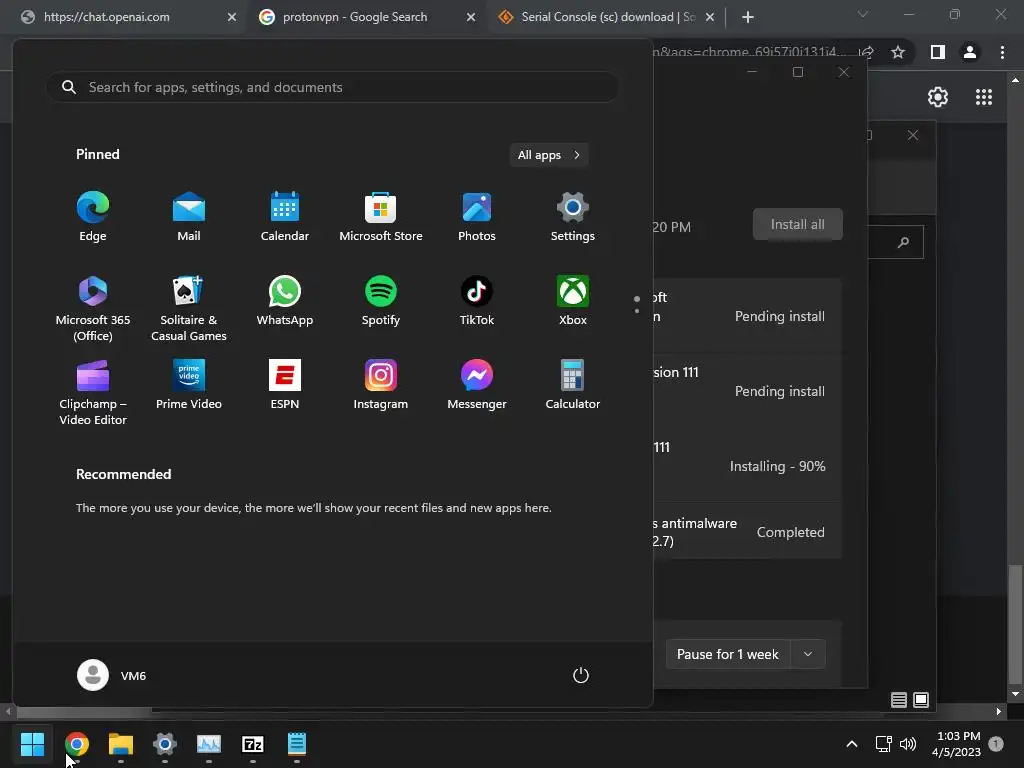Viewport: 1024px width, 768px height.
Task: Switch to large view icon in background window
Action: click(x=921, y=700)
